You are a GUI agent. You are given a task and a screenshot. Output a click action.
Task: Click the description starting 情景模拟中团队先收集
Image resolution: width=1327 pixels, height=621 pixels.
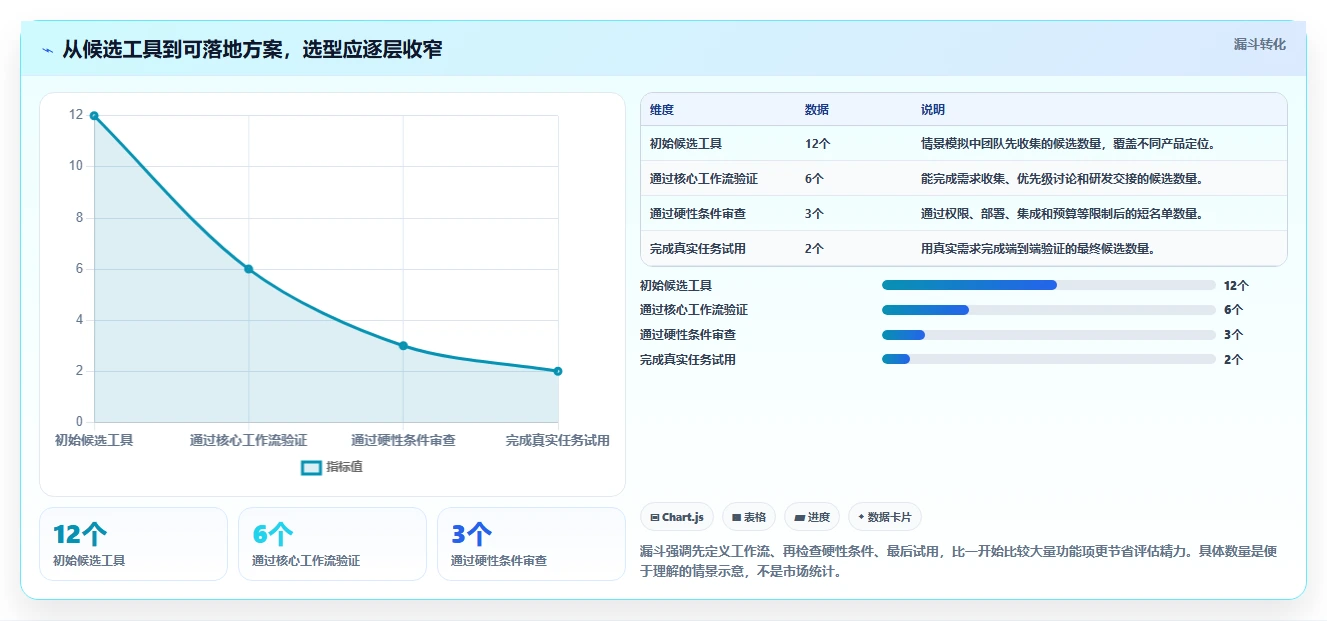[1069, 144]
